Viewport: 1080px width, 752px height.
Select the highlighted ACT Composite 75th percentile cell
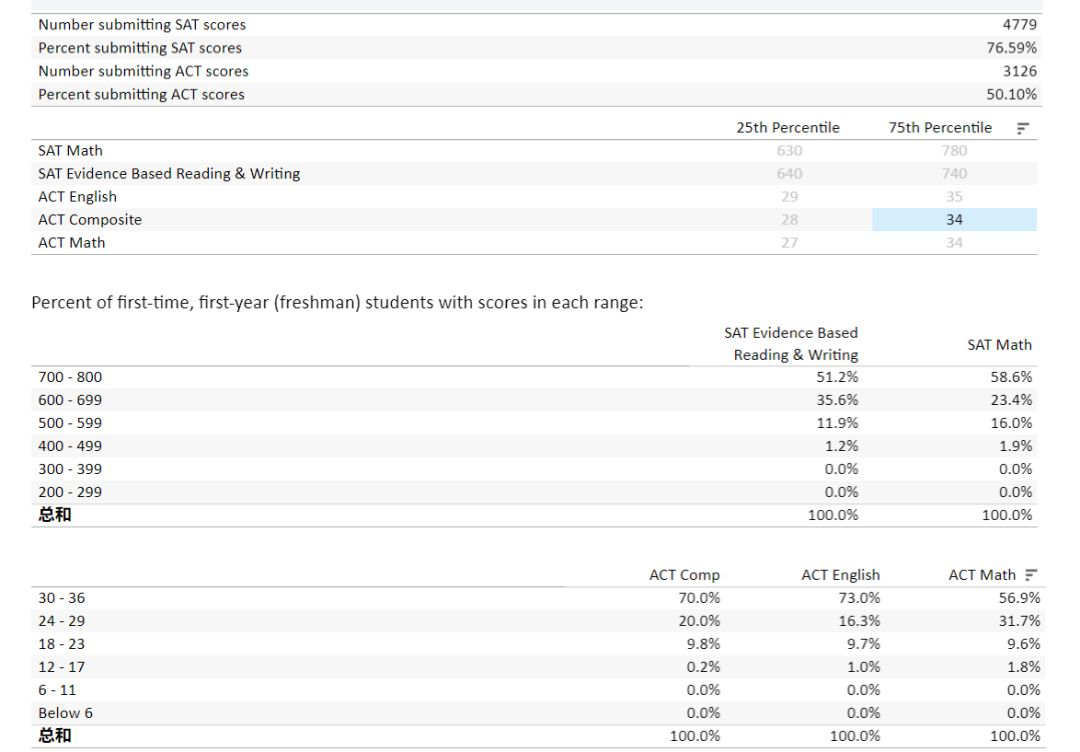[x=954, y=220]
